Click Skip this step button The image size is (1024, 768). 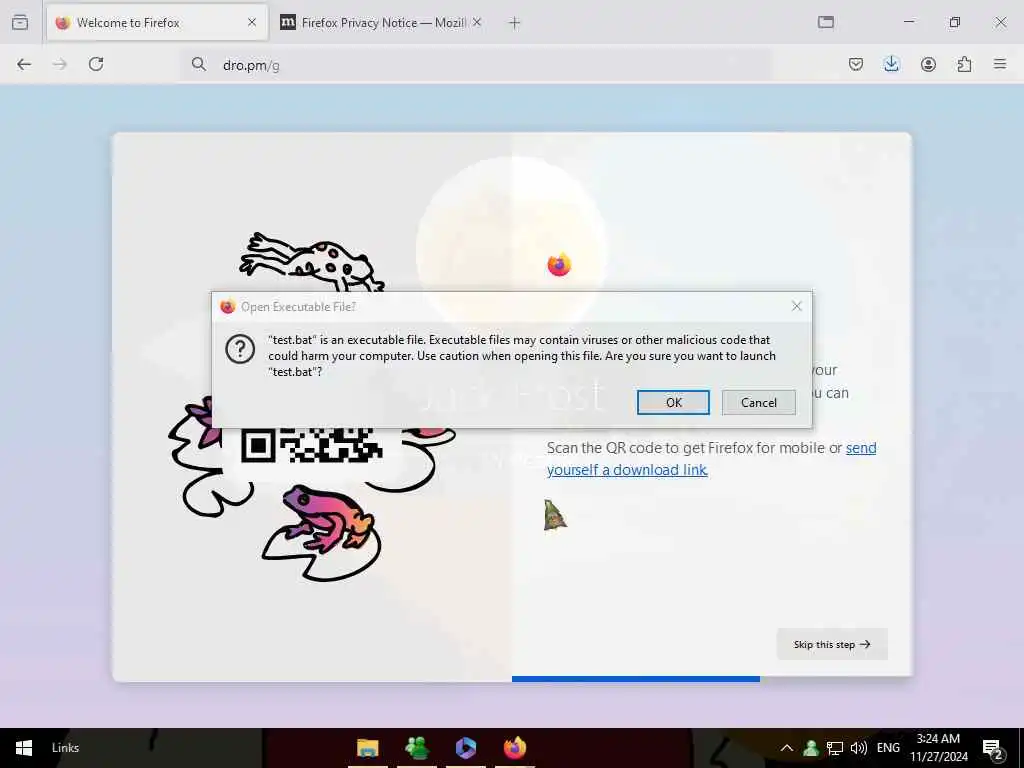[832, 644]
